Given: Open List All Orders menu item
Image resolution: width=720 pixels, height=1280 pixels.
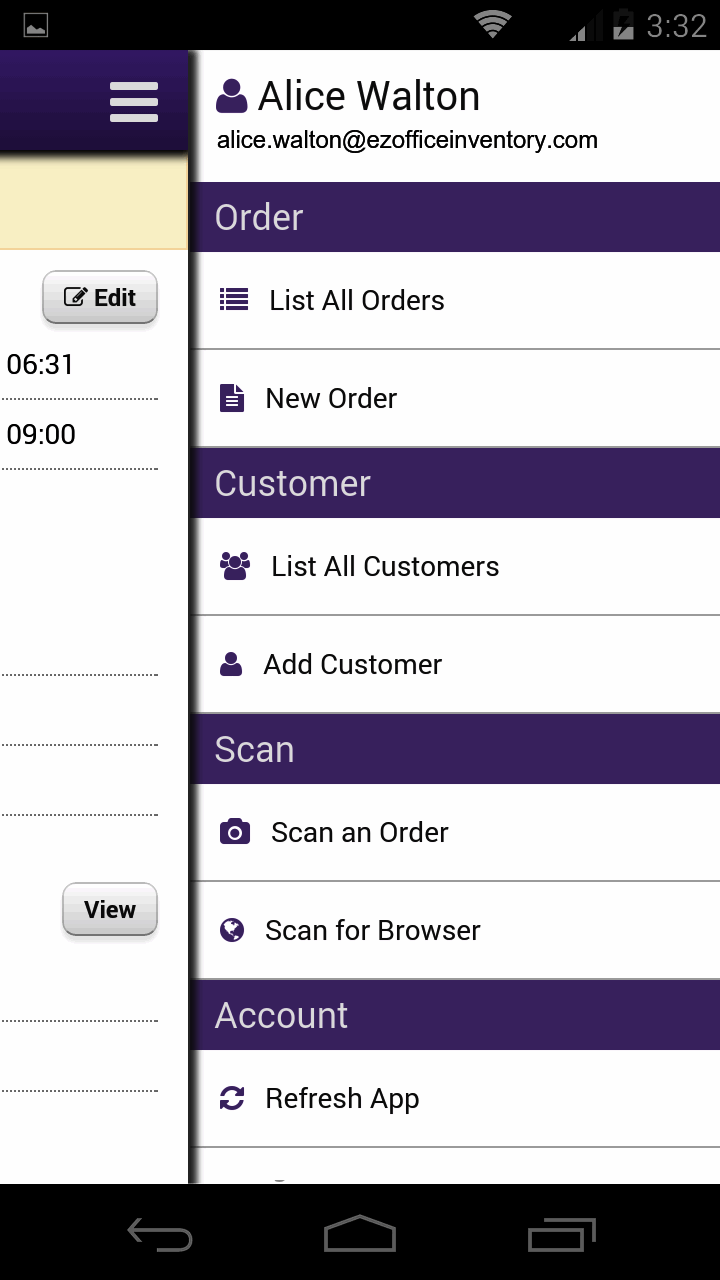Looking at the screenshot, I should pyautogui.click(x=357, y=300).
